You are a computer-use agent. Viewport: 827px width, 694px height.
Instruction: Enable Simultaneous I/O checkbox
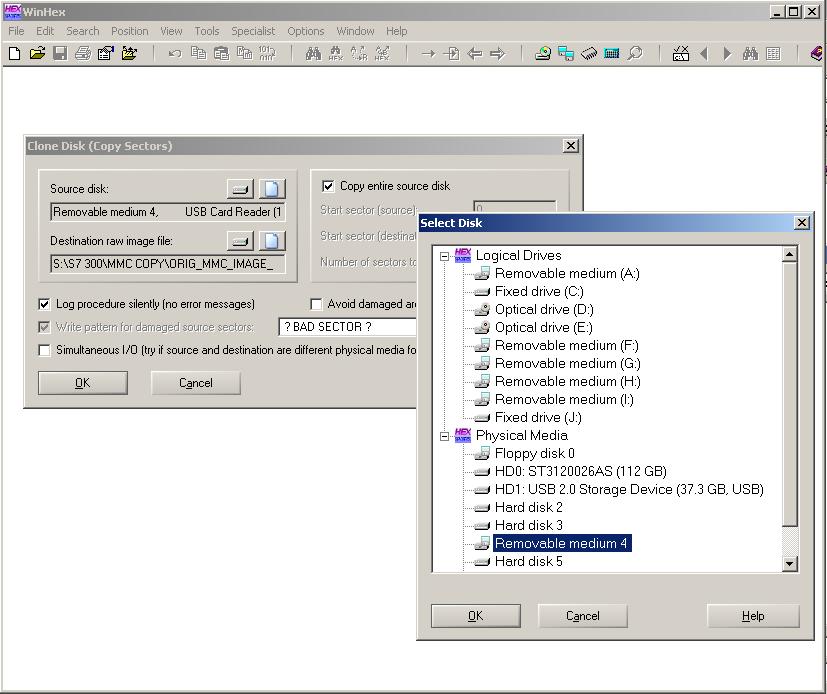(44, 350)
